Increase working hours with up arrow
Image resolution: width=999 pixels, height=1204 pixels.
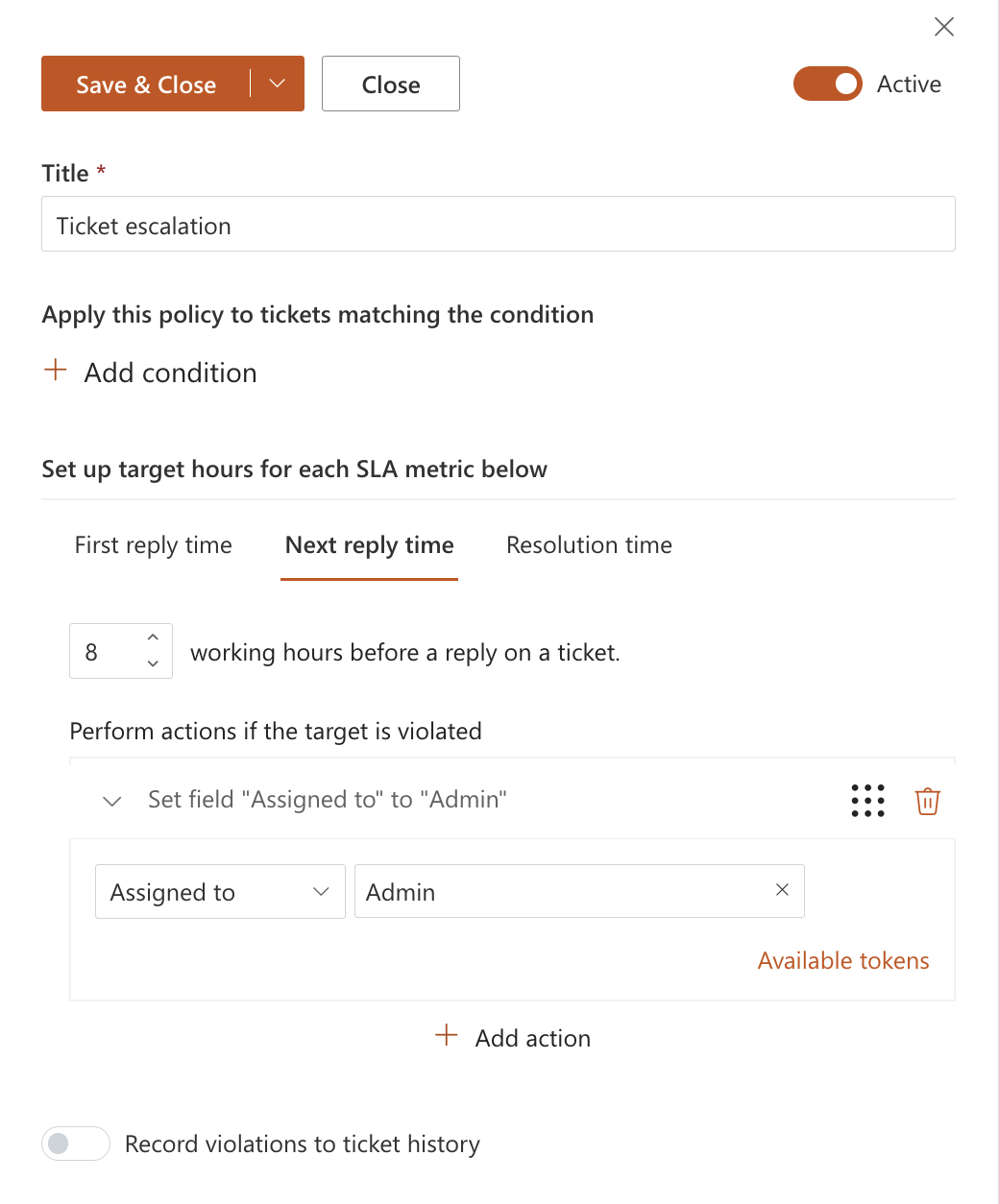[x=153, y=638]
